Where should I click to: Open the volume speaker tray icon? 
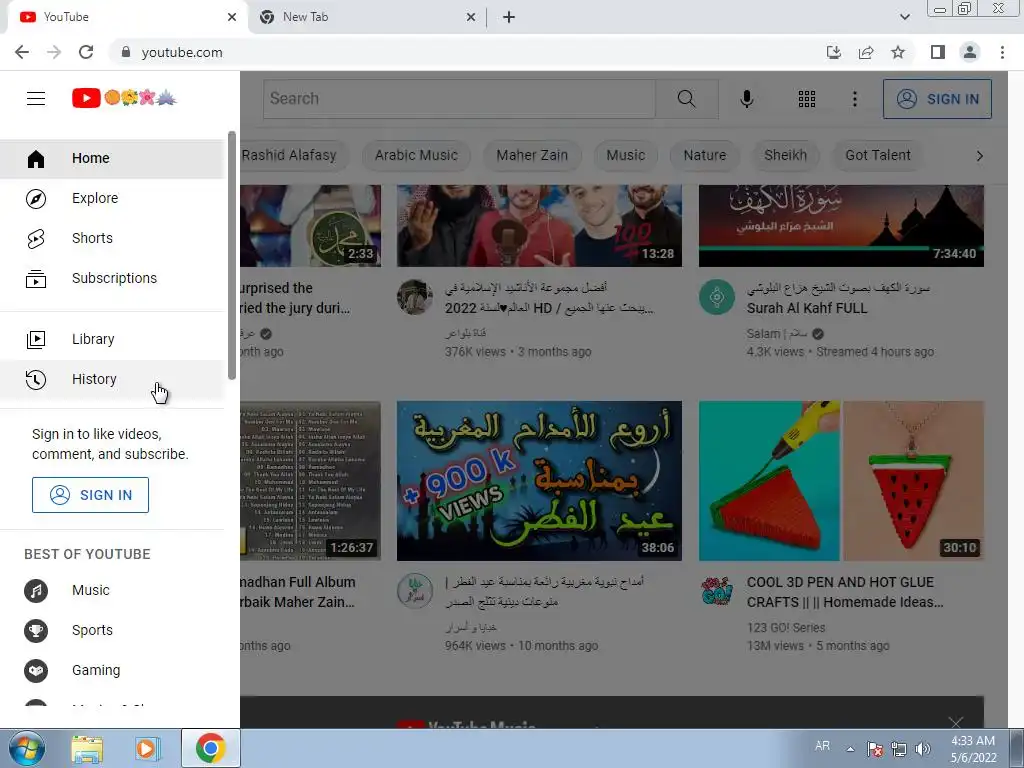point(922,749)
